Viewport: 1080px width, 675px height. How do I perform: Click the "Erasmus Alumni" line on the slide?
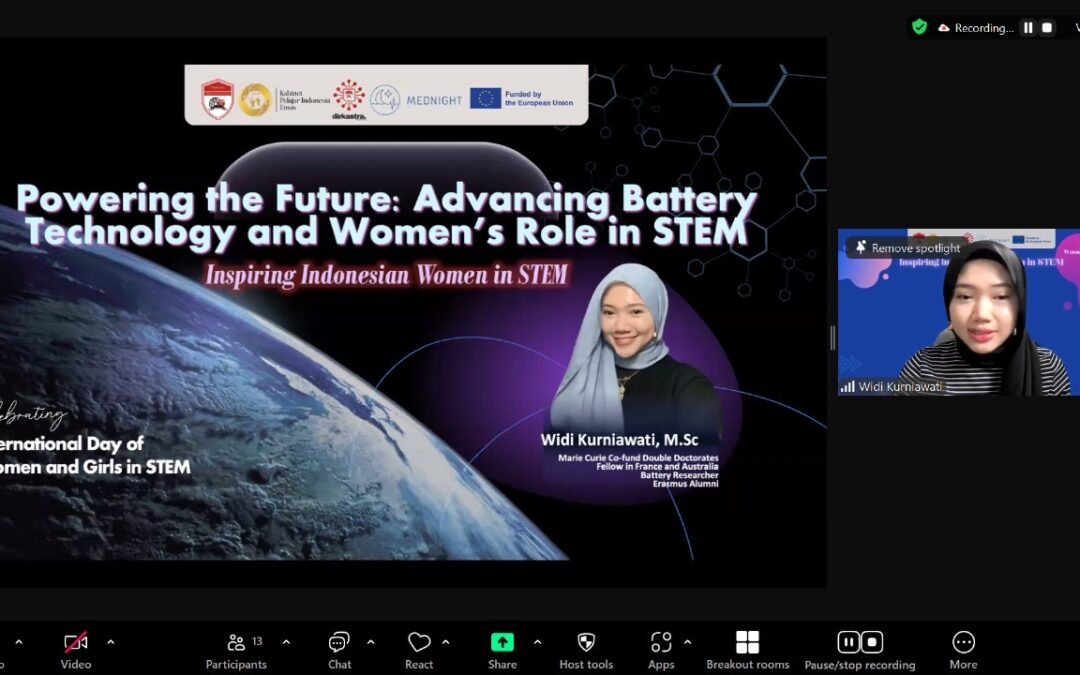coord(685,484)
